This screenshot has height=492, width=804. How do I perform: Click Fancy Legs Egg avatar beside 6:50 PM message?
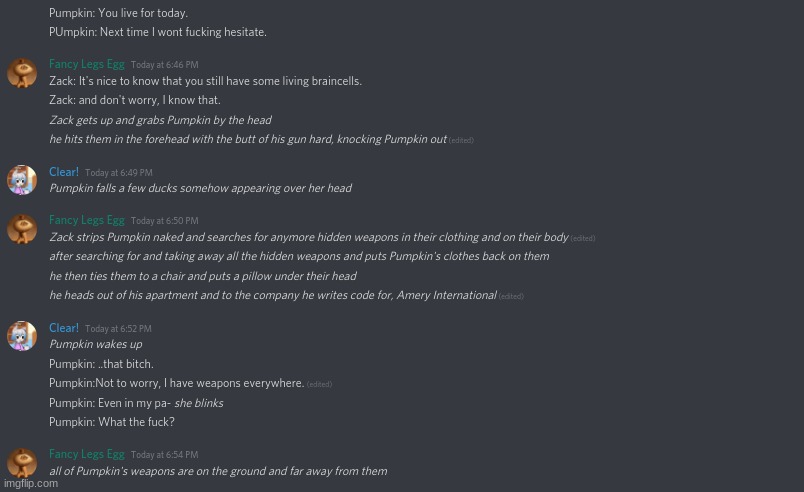tap(22, 229)
